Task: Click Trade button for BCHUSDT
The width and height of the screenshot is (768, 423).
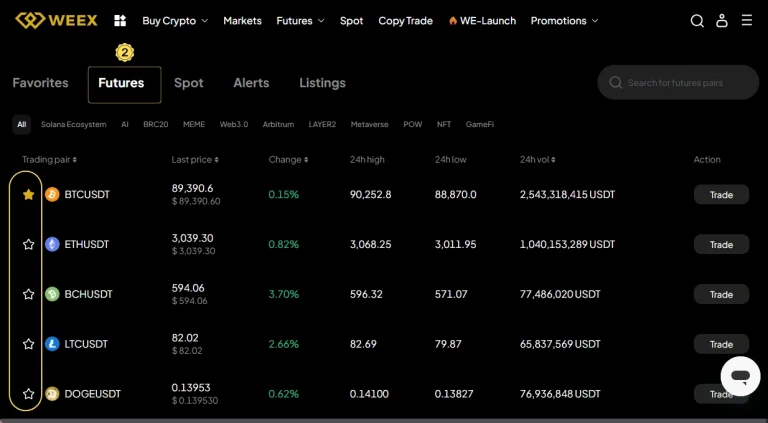Action: [x=721, y=294]
